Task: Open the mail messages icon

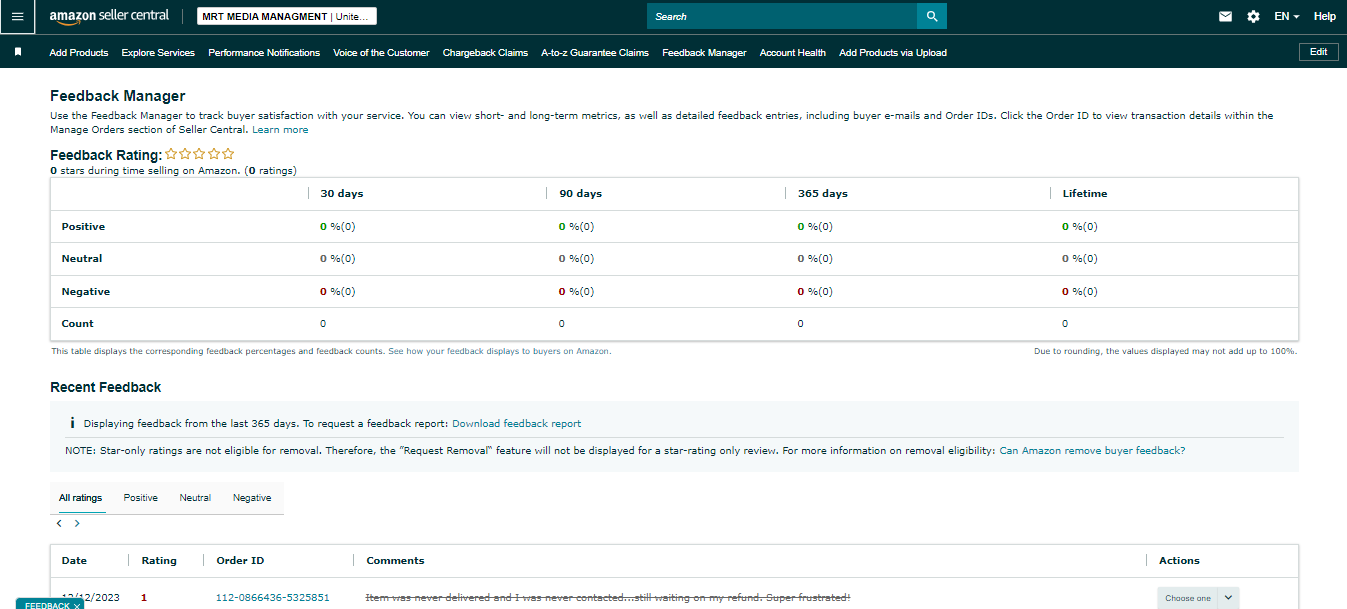Action: point(1225,16)
